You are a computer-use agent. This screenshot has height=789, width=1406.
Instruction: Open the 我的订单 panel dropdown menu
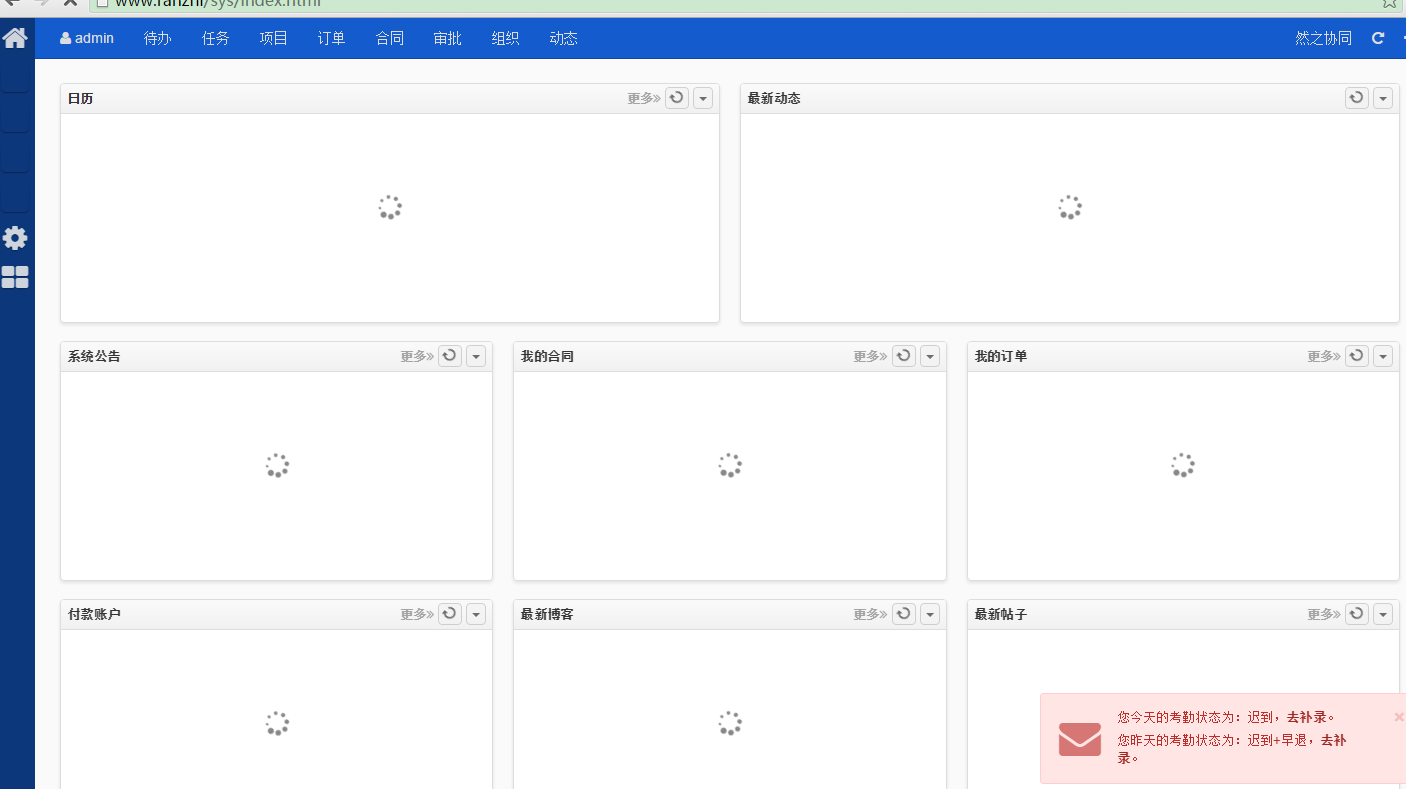[x=1383, y=356]
